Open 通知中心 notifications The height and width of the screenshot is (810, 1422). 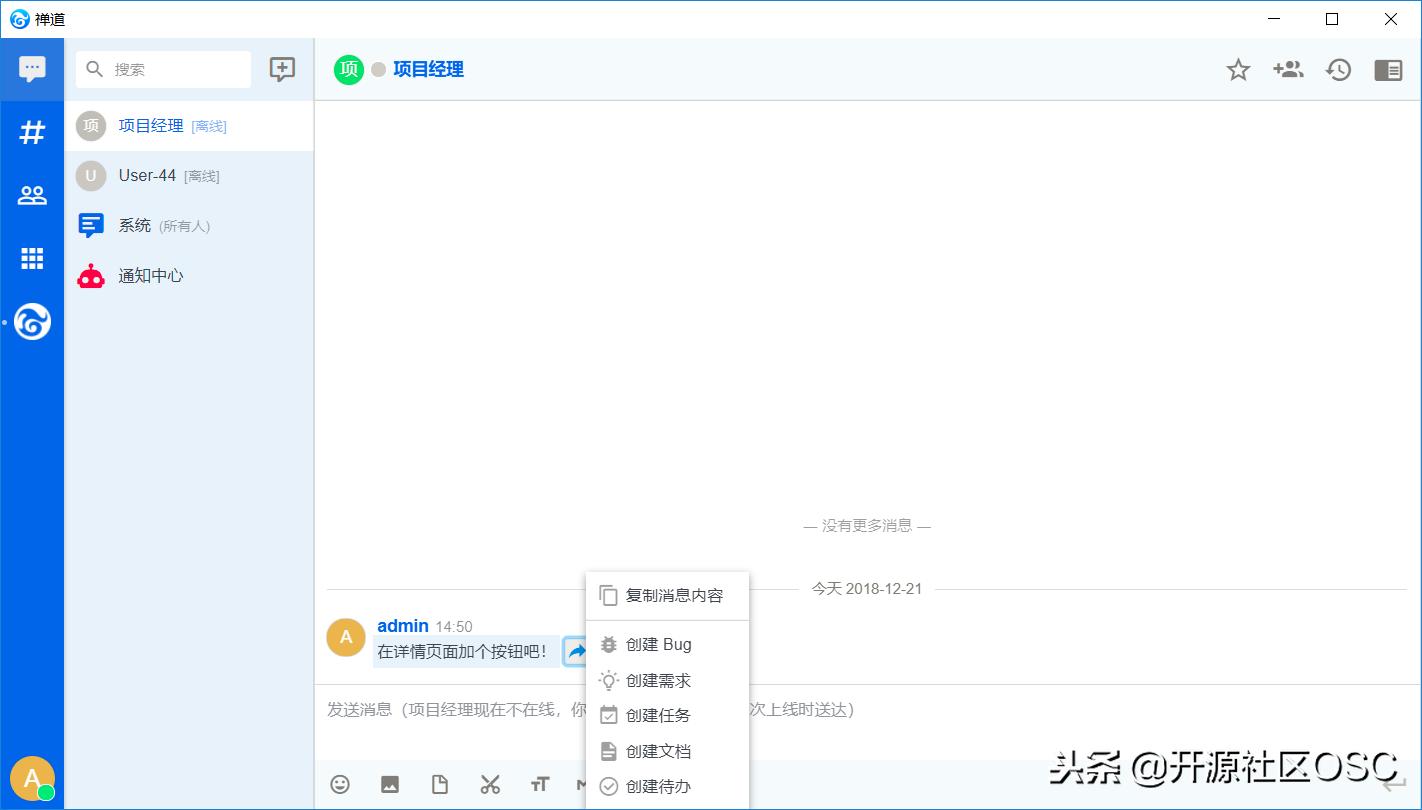[189, 276]
